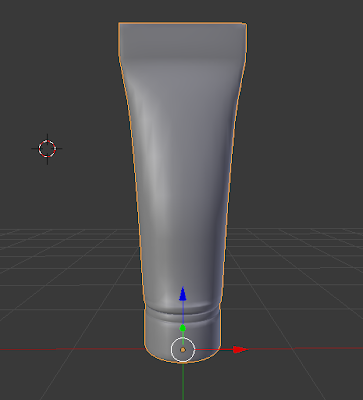Click the white circle at gizmo center
The image size is (363, 400).
click(183, 349)
